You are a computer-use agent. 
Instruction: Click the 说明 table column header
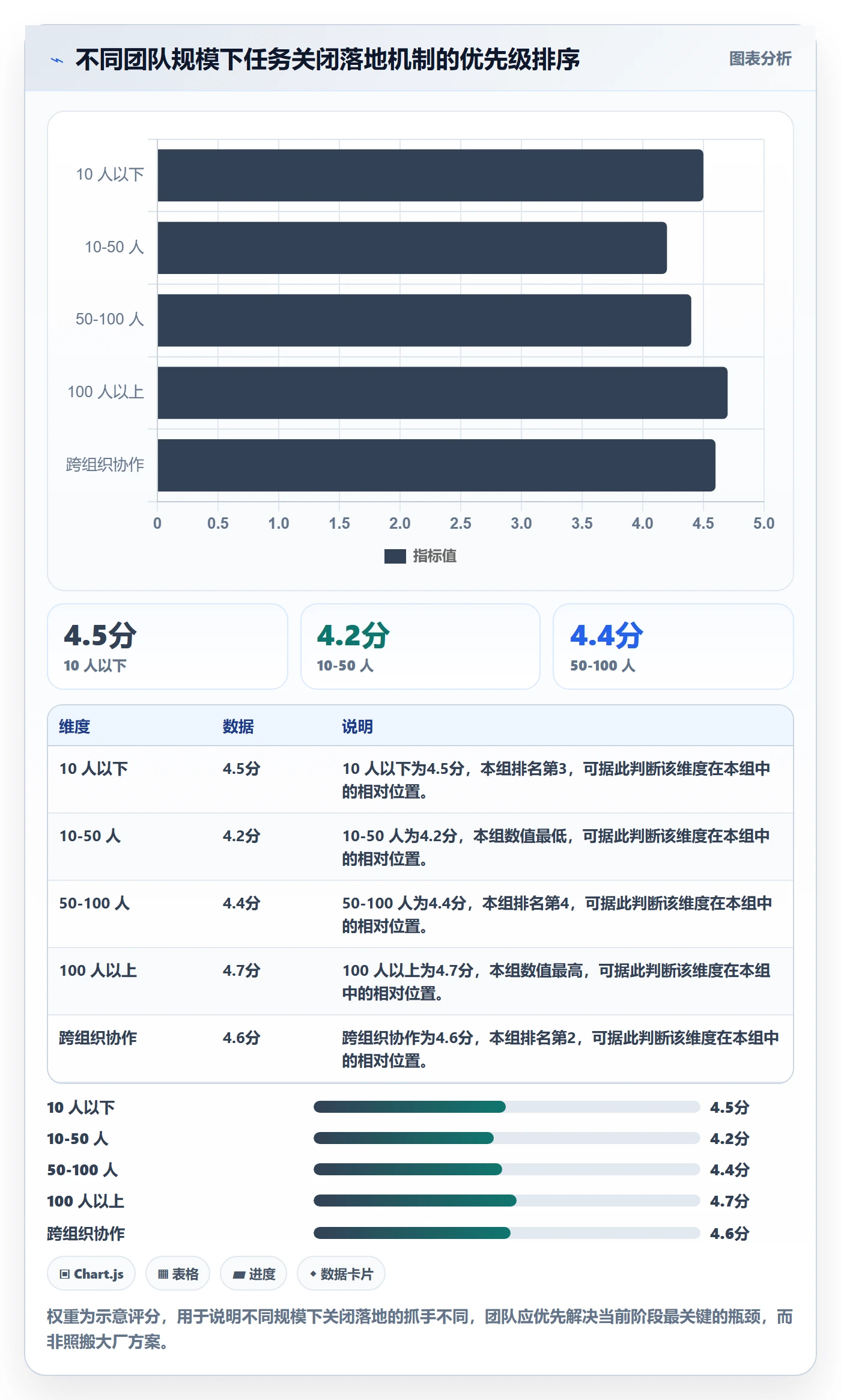point(357,726)
